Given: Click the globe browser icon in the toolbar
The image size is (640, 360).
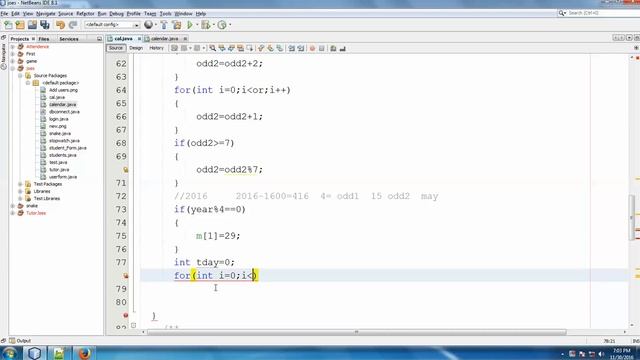Looking at the screenshot, I should point(149,25).
